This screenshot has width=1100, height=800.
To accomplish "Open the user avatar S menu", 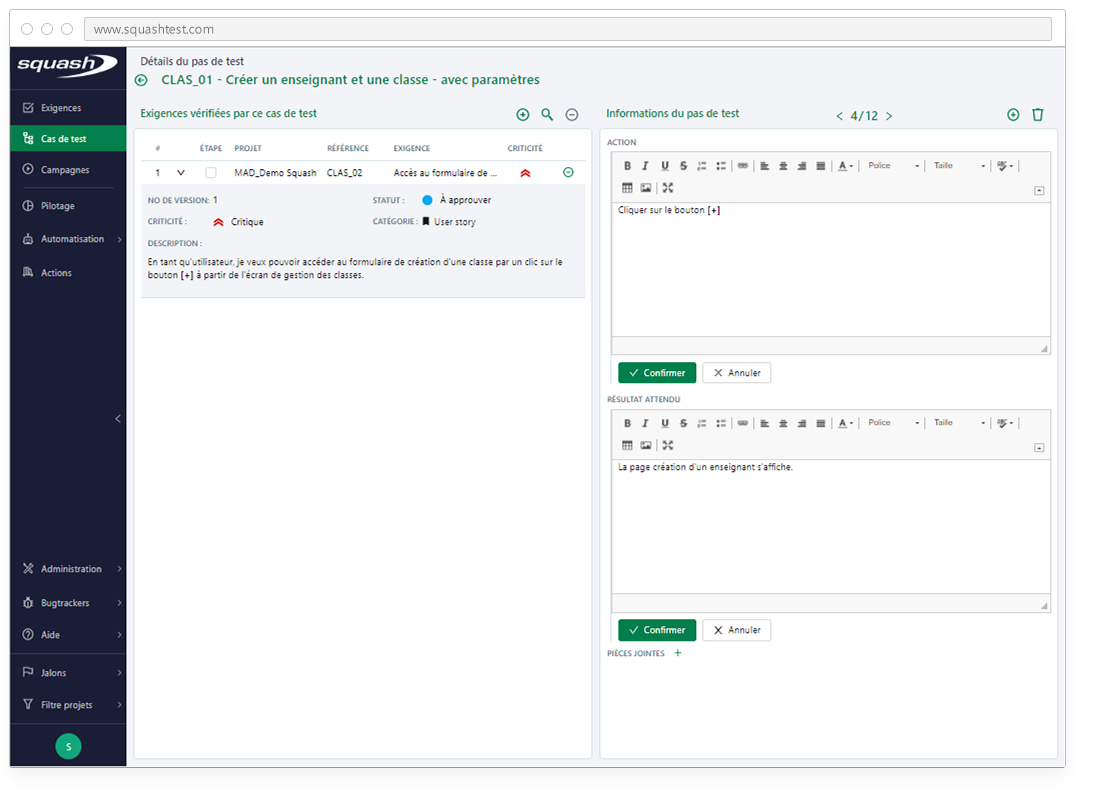I will (68, 747).
